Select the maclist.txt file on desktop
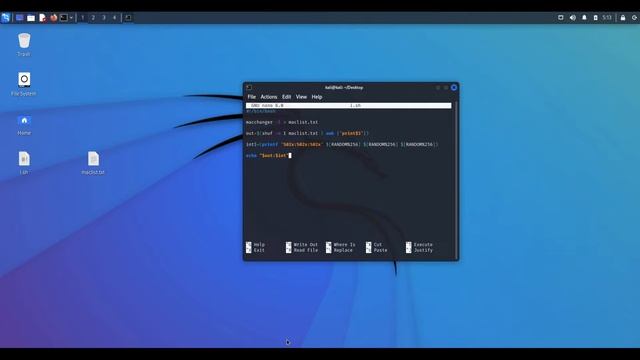The height and width of the screenshot is (360, 640). 93,163
